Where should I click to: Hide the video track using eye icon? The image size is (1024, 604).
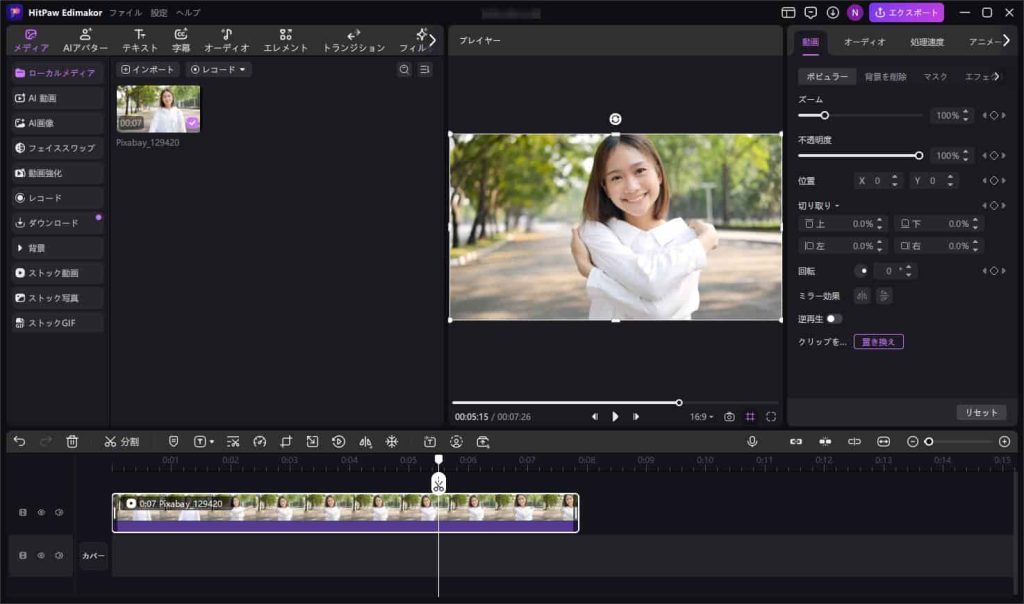point(41,512)
